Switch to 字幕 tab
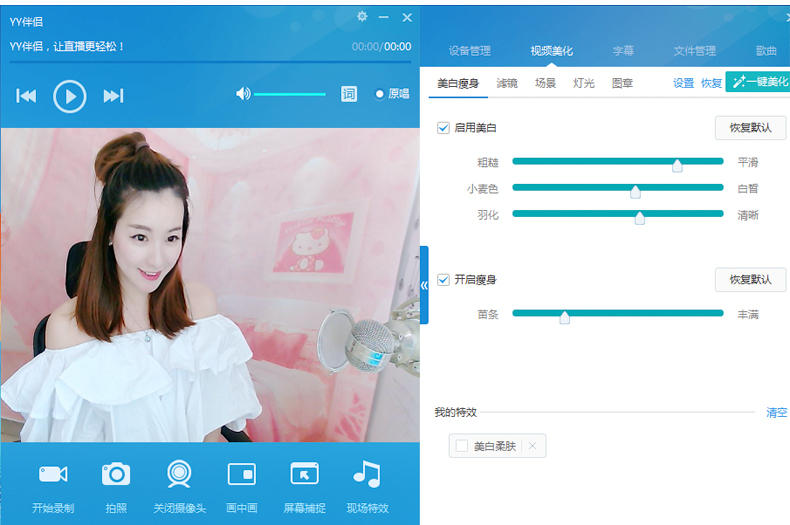This screenshot has height=525, width=790. [623, 51]
